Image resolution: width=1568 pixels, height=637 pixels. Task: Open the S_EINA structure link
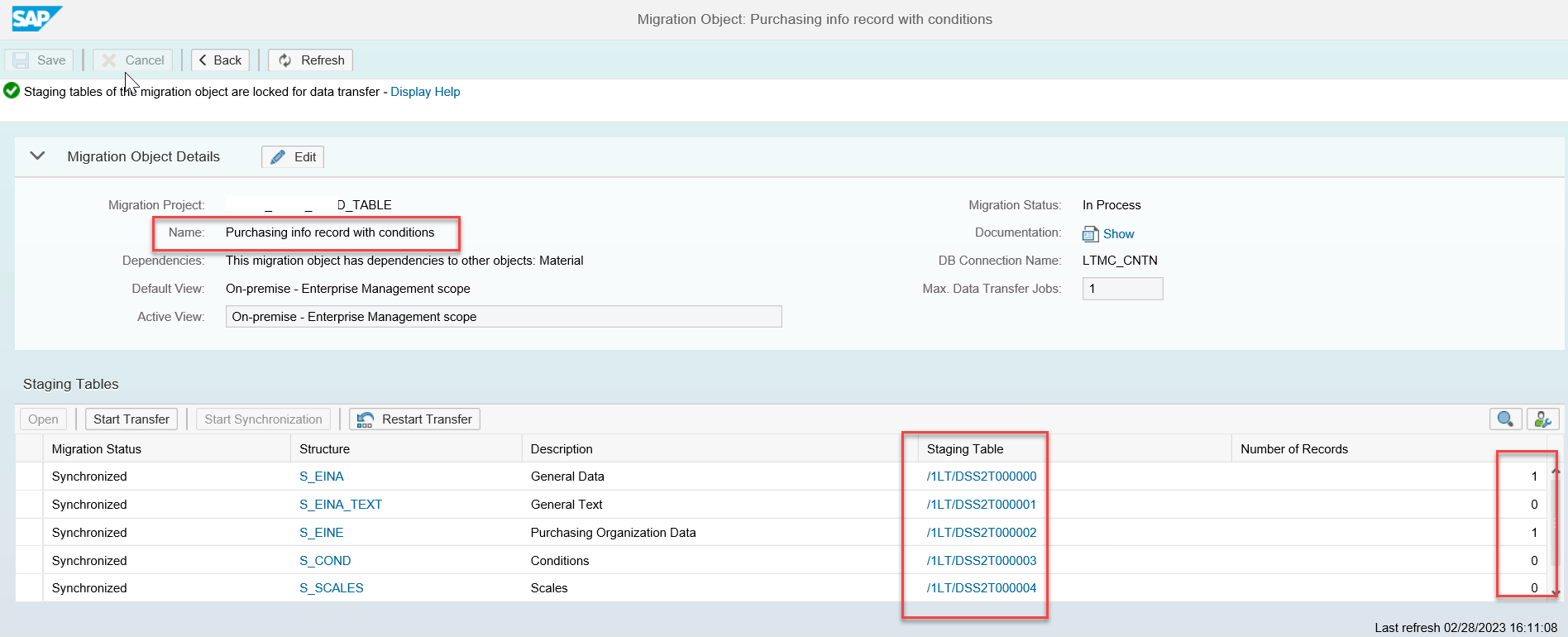(322, 477)
